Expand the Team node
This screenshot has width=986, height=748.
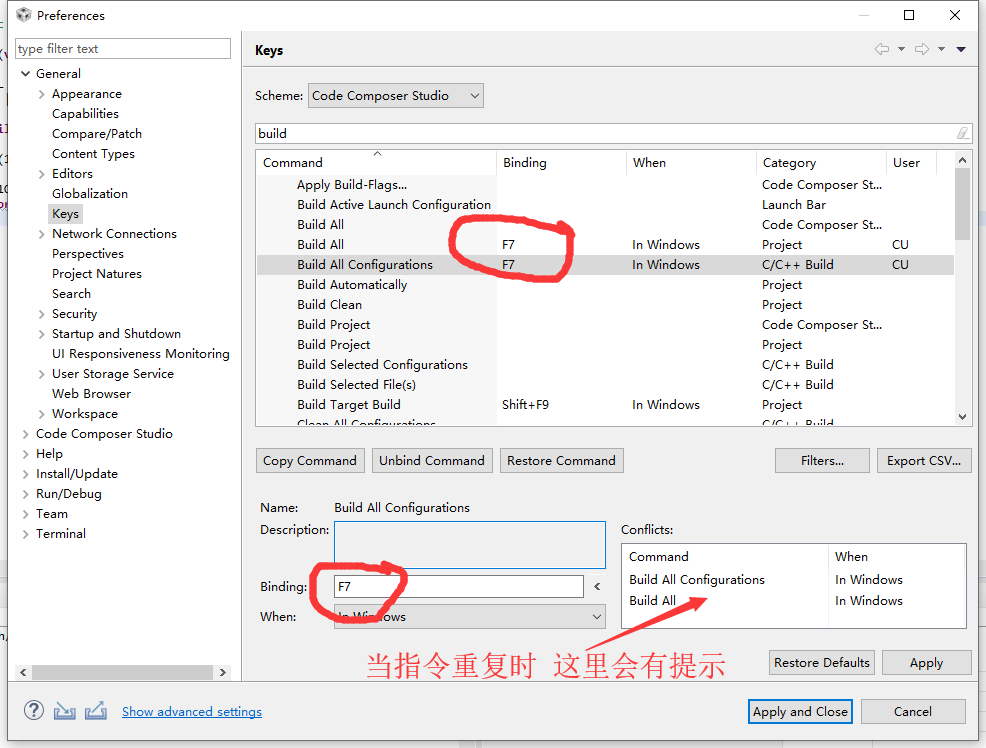click(x=26, y=514)
